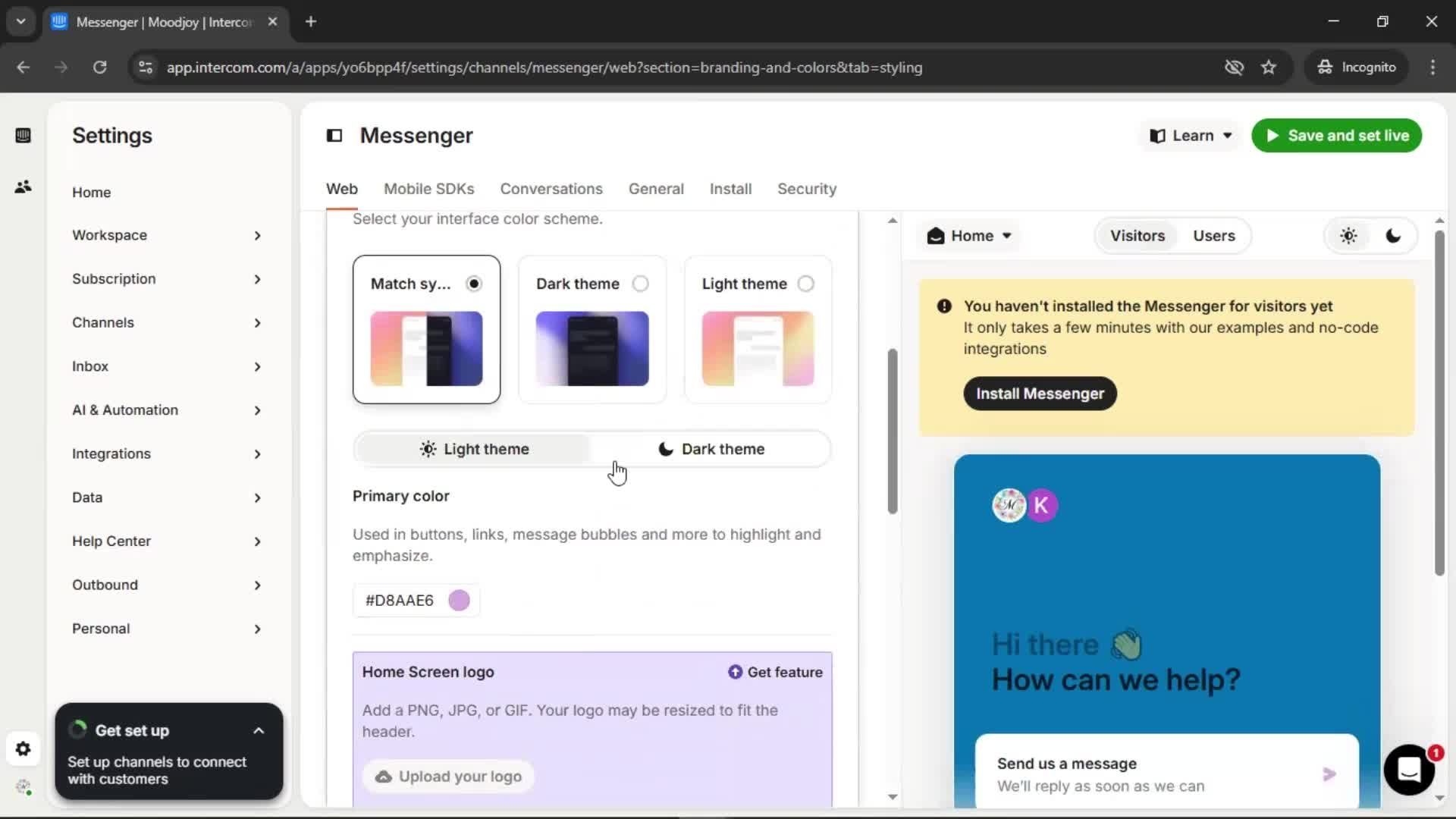Expand the Help Center section
Image resolution: width=1456 pixels, height=819 pixels.
coord(167,541)
